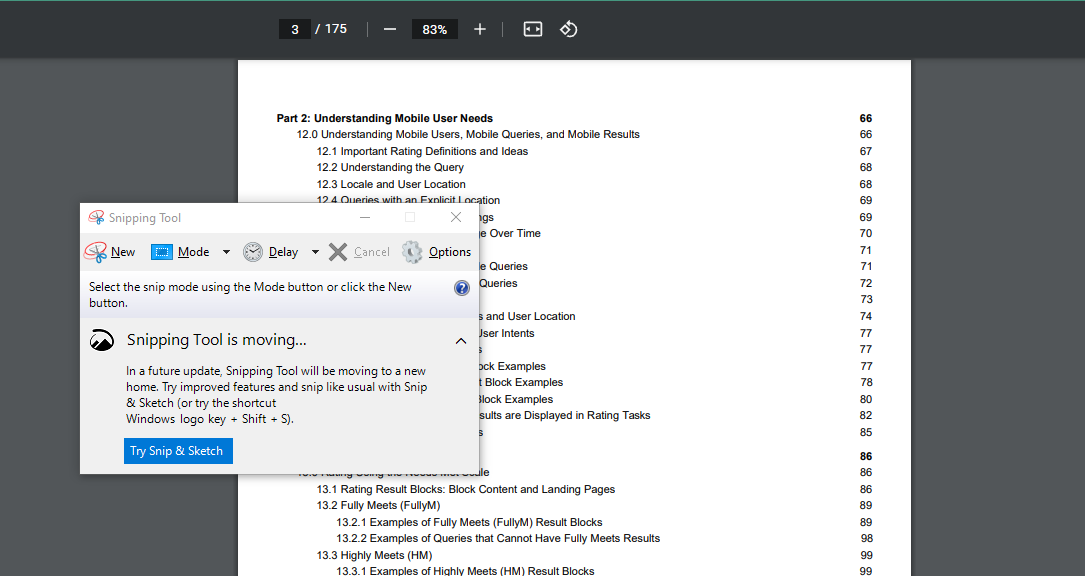Click the Try Snip & Sketch button

178,451
